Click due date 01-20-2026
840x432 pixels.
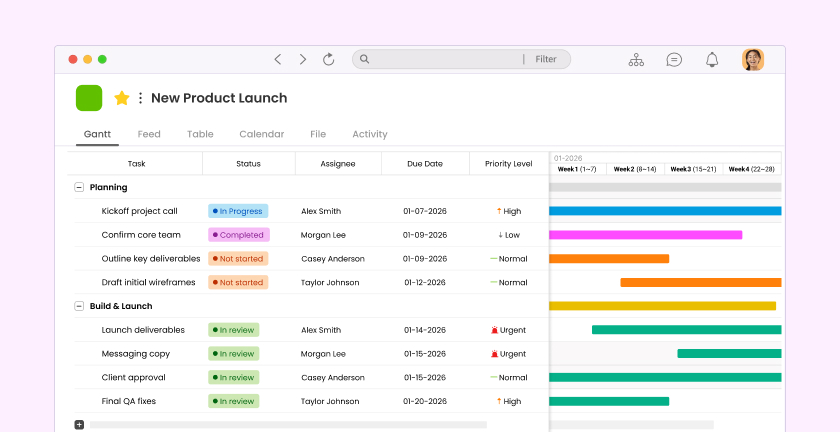425,401
